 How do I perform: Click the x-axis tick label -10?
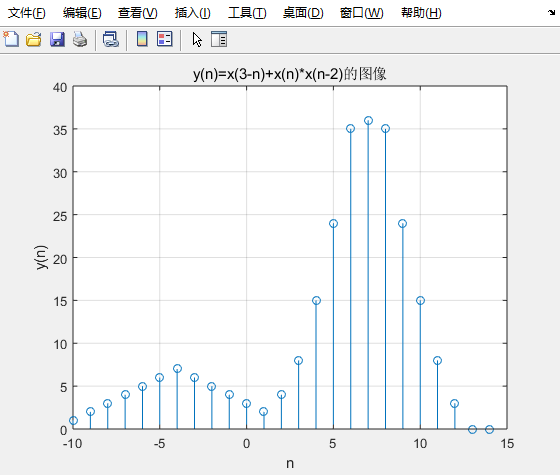[x=72, y=444]
